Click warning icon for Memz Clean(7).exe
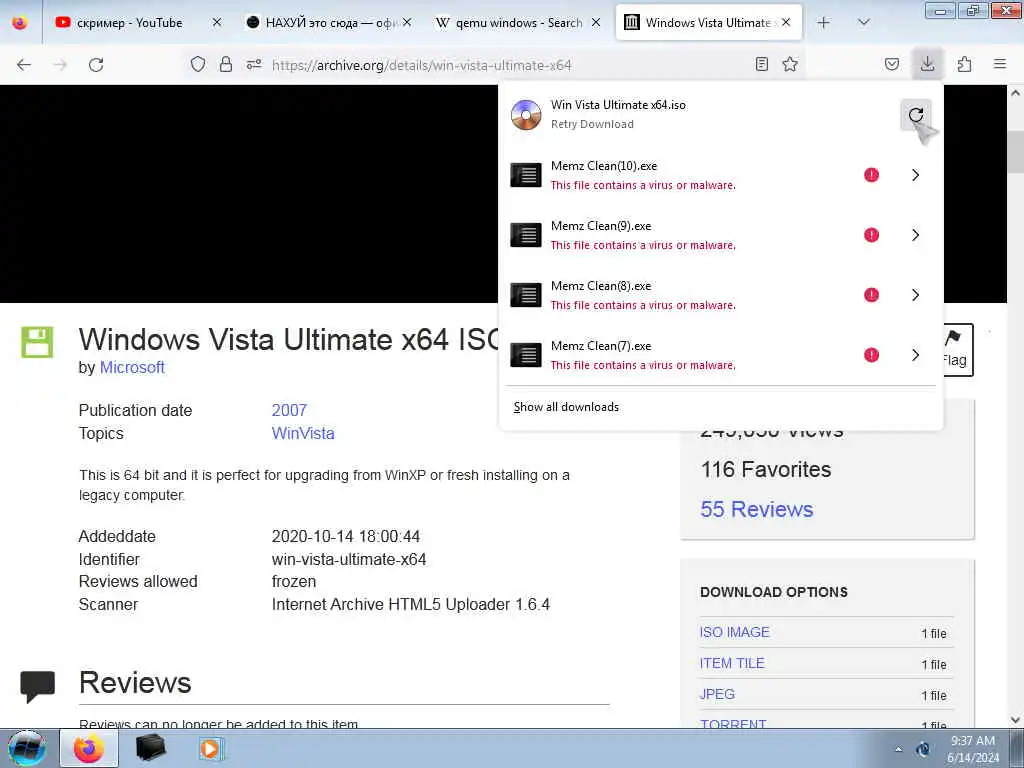Image resolution: width=1024 pixels, height=768 pixels. coord(871,355)
